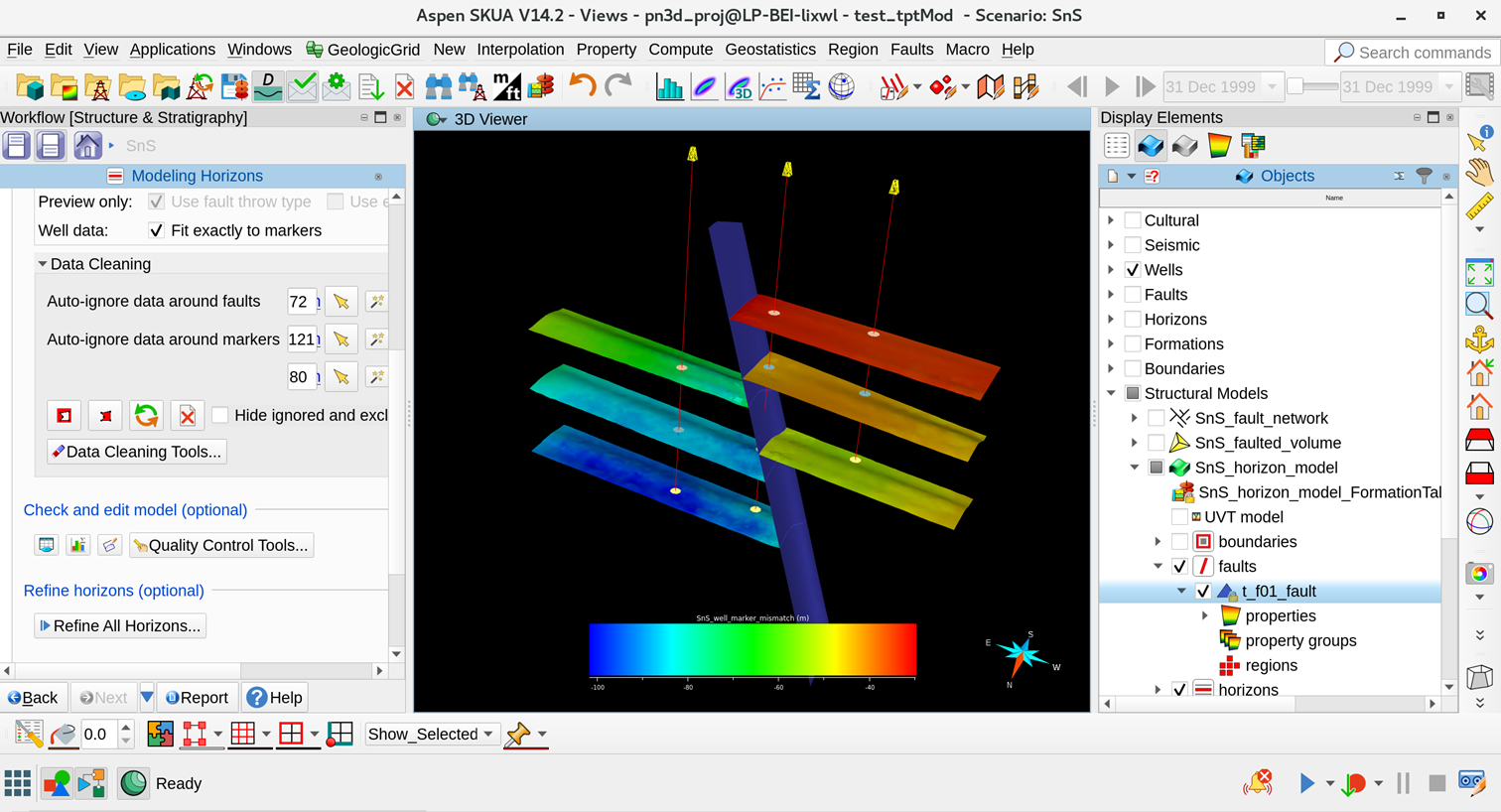Viewport: 1501px width, 812px height.
Task: Click the undo arrow in toolbar
Action: [x=583, y=86]
